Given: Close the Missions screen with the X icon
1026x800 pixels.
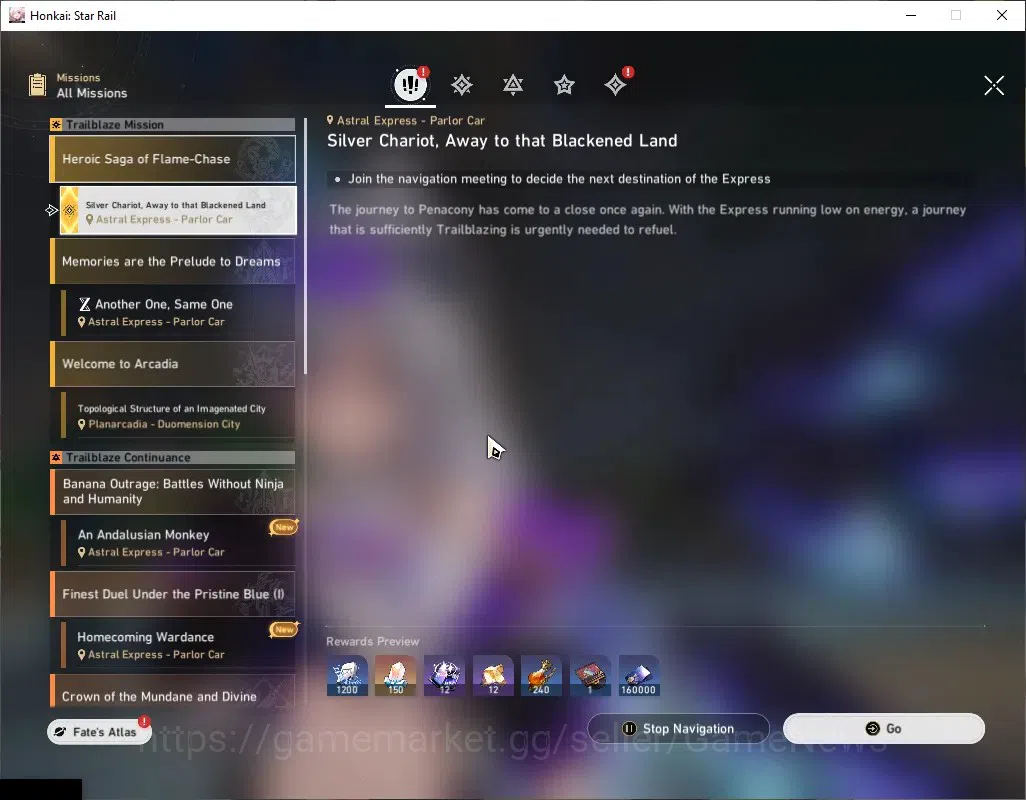Looking at the screenshot, I should tap(994, 85).
